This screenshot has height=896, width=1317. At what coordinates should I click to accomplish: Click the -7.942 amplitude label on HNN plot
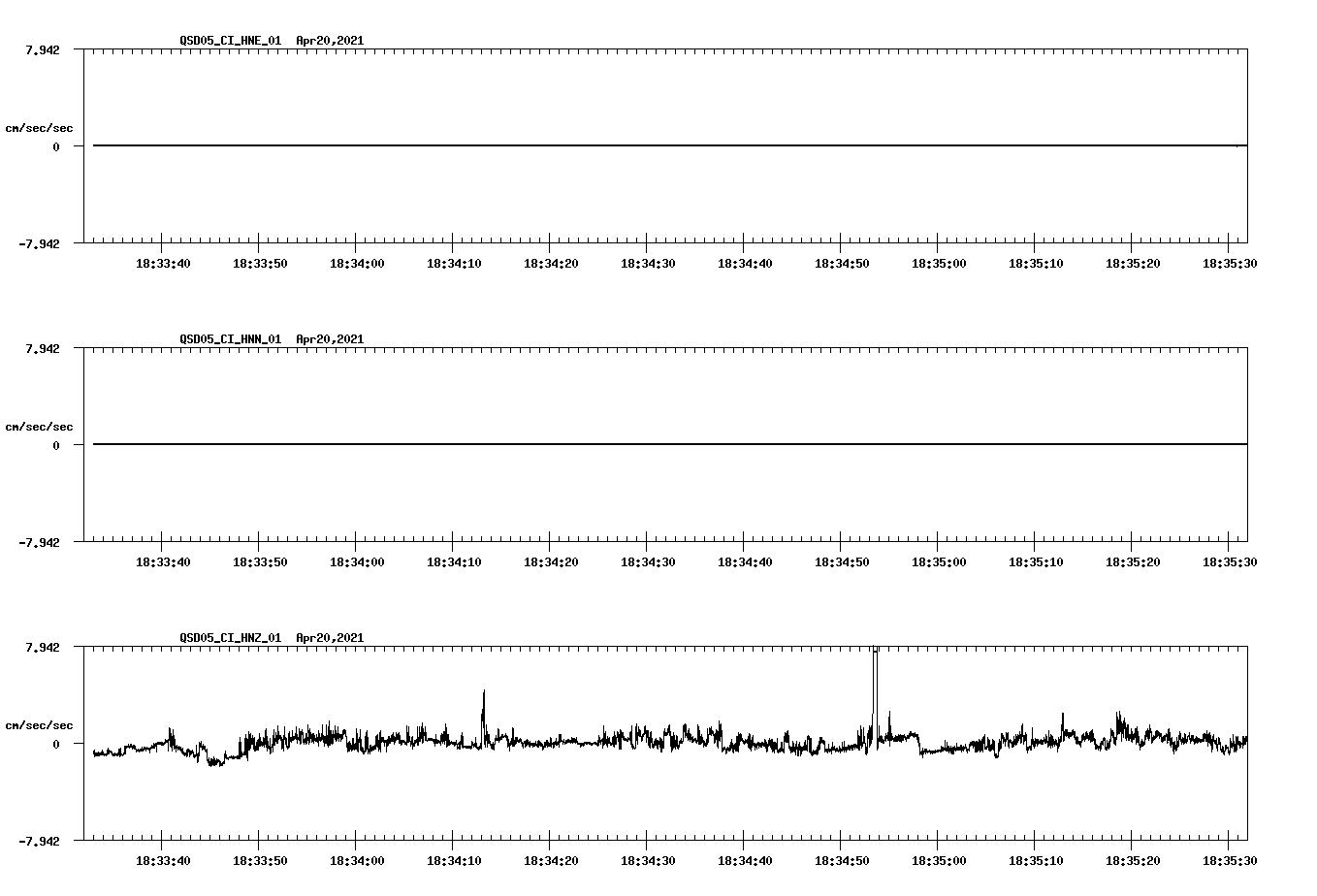(40, 544)
